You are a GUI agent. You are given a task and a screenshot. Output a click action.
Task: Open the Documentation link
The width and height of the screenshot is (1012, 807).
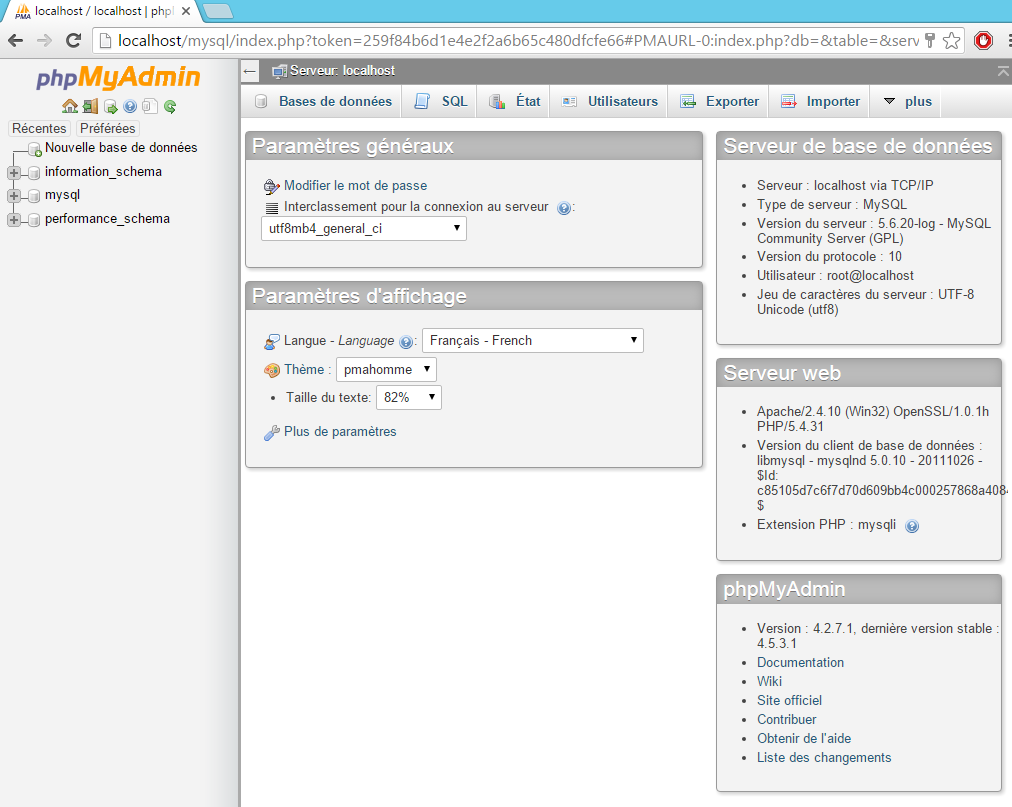point(800,662)
